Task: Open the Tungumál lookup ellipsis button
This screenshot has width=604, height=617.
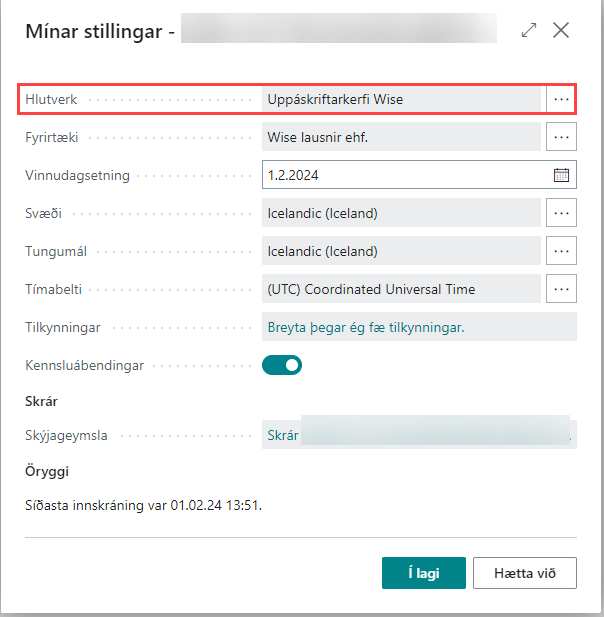Action: coord(562,251)
